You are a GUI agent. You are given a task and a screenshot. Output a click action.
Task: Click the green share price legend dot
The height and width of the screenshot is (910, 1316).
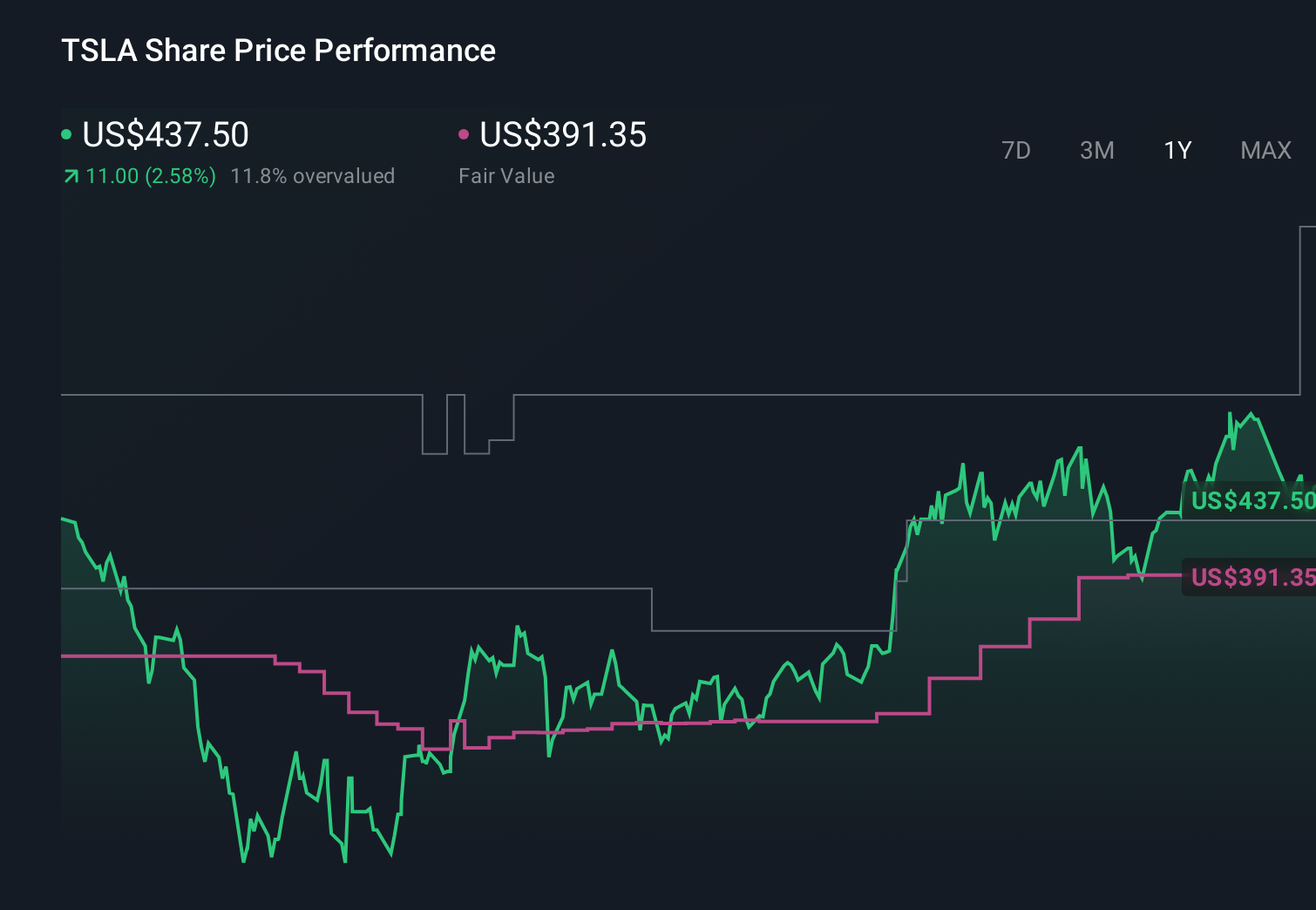(65, 134)
